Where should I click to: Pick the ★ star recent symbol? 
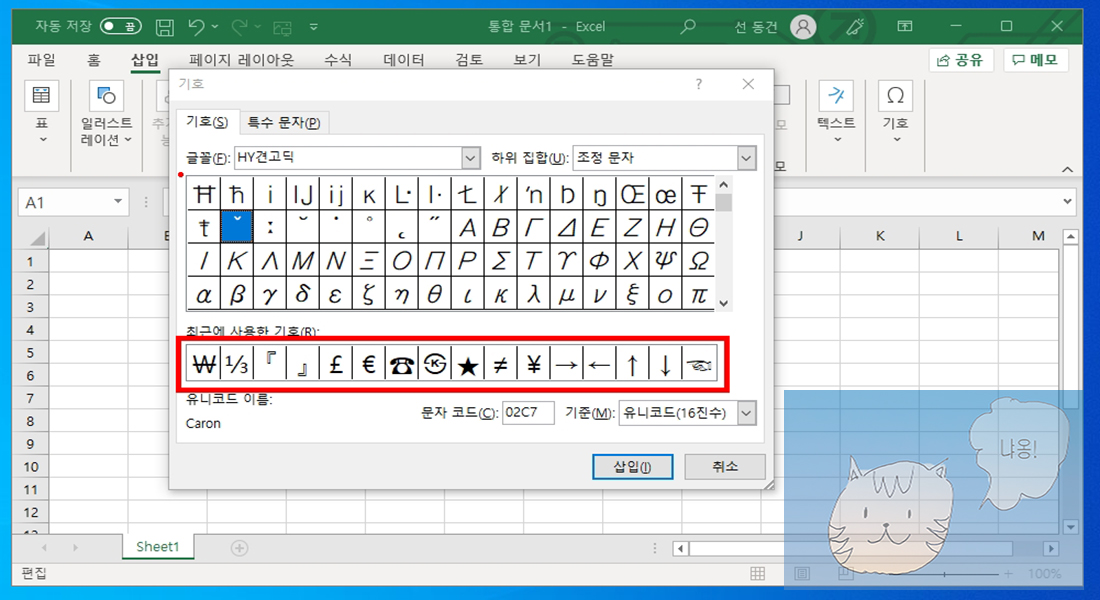click(467, 364)
